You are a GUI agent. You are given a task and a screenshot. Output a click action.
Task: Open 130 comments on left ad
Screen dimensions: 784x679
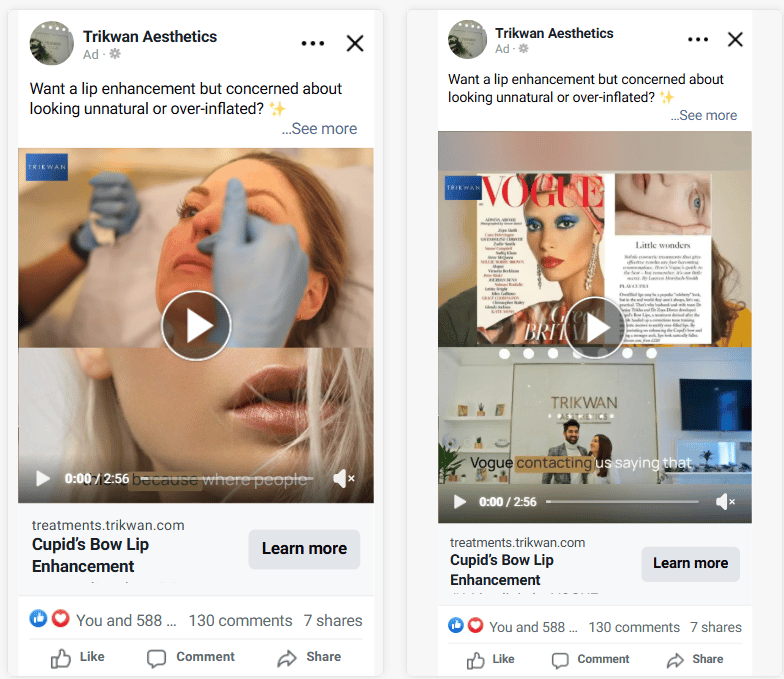coord(240,620)
